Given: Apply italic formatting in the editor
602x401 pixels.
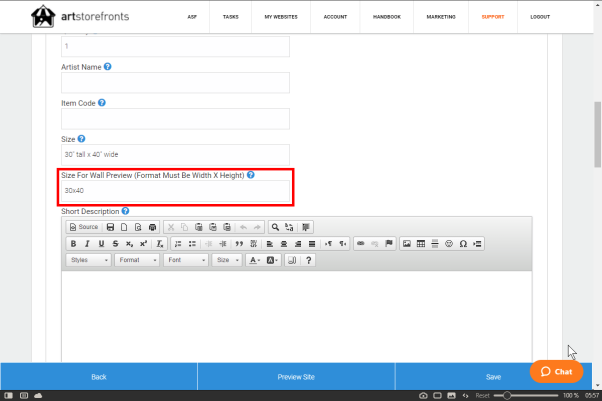Looking at the screenshot, I should point(87,243).
